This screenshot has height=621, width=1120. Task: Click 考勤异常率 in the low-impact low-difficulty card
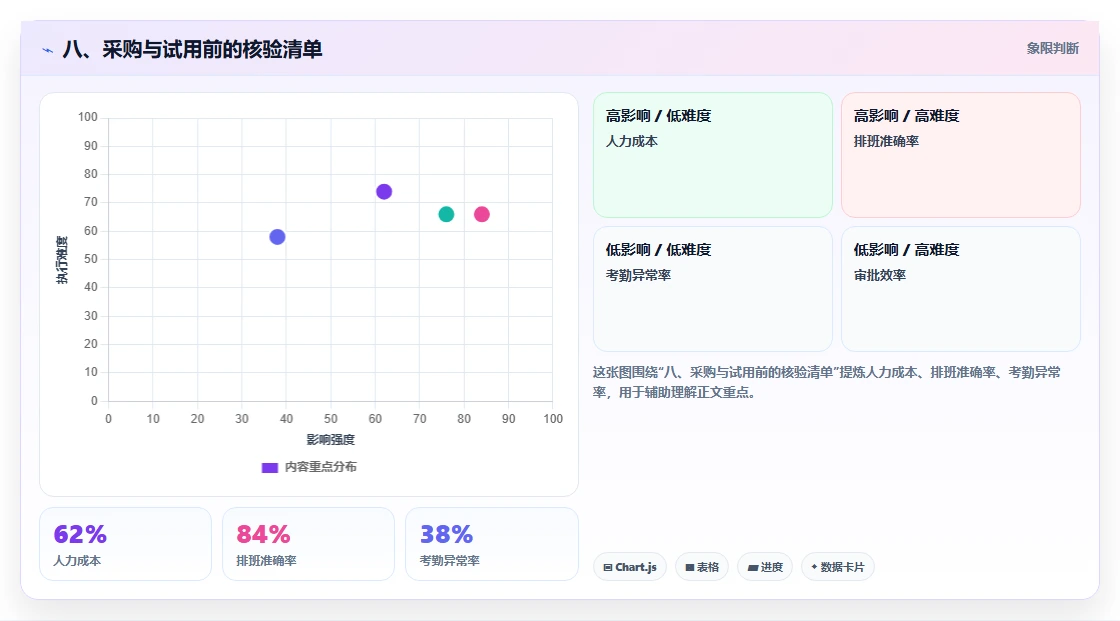click(x=638, y=275)
